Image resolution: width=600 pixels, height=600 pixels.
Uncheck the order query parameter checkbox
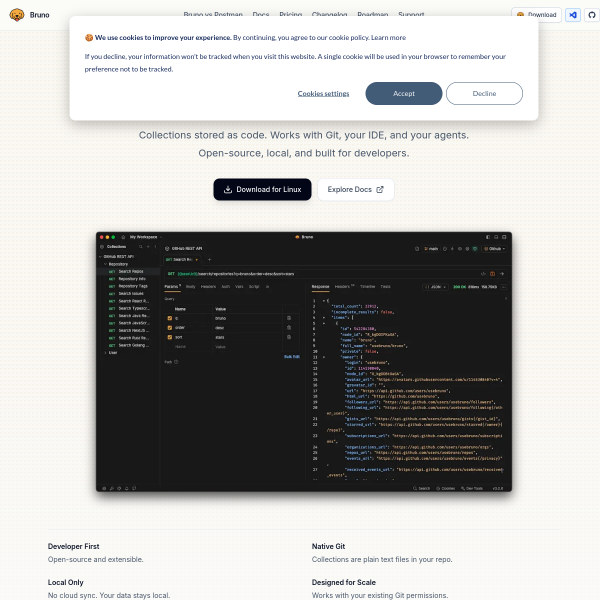170,328
